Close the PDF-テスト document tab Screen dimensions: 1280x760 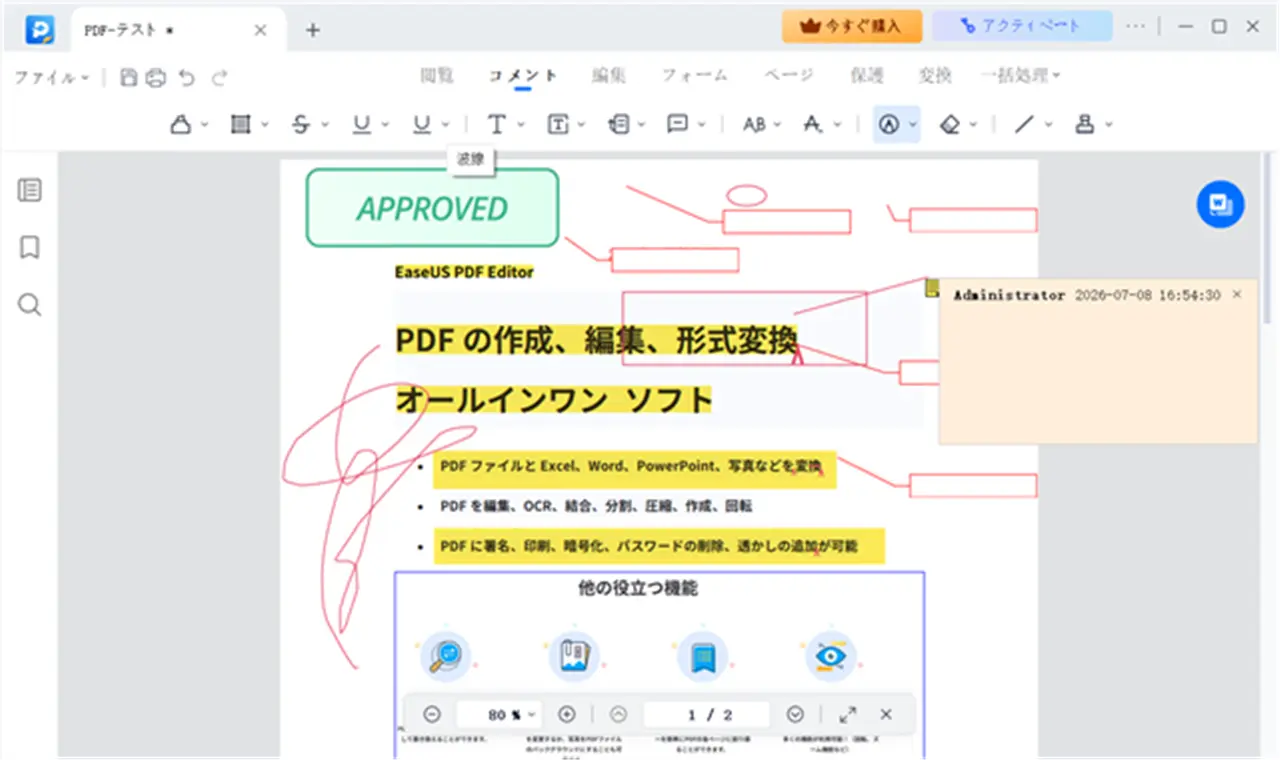[x=260, y=30]
